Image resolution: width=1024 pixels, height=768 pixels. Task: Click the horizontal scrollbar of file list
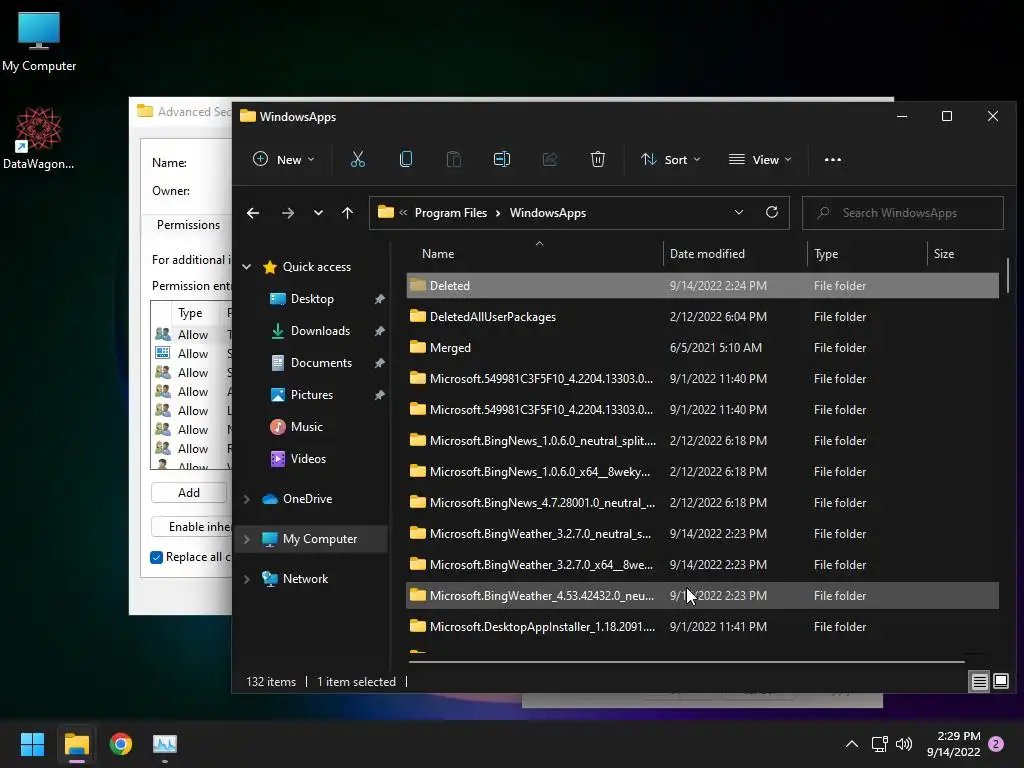pos(686,662)
